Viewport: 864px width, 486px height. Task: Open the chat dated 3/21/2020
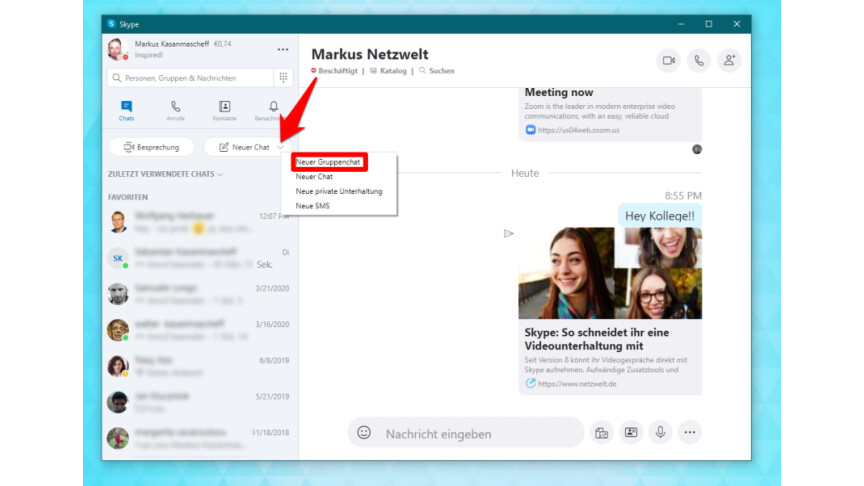point(198,294)
